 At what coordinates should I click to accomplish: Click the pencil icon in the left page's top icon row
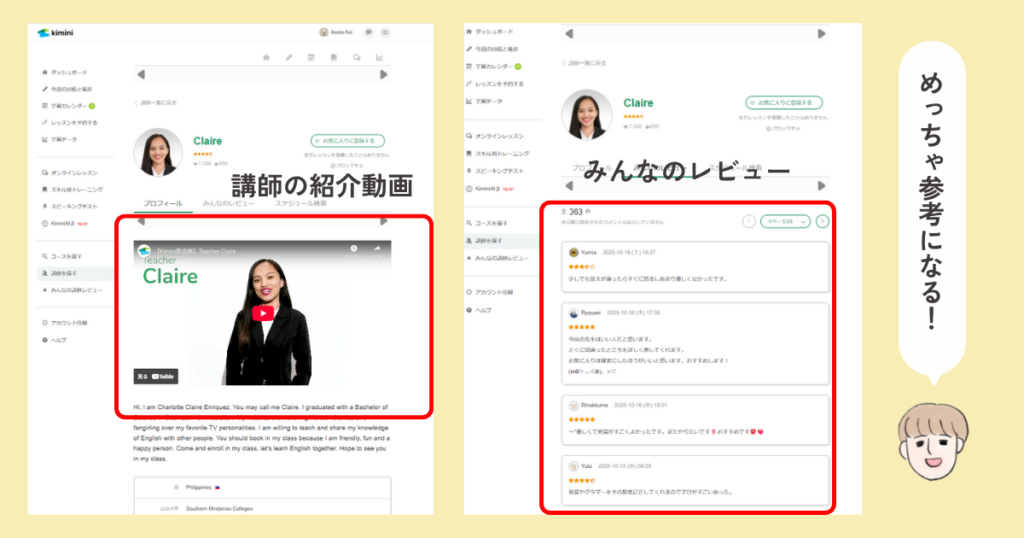tap(289, 57)
